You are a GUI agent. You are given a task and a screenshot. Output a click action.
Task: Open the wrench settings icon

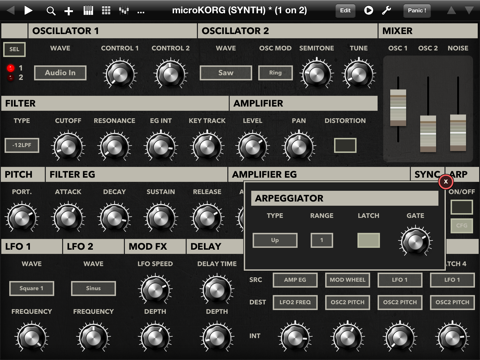click(x=386, y=11)
